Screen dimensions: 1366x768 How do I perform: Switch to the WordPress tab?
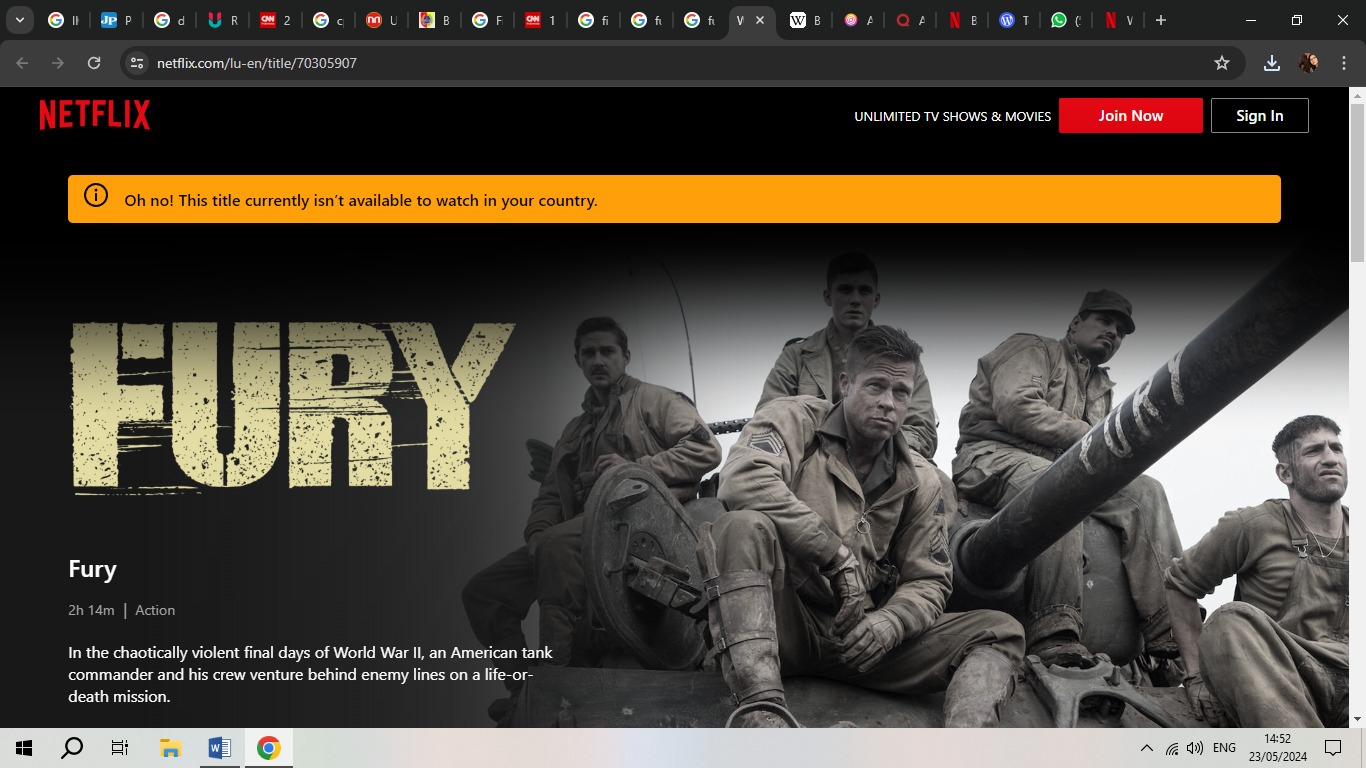(1014, 20)
